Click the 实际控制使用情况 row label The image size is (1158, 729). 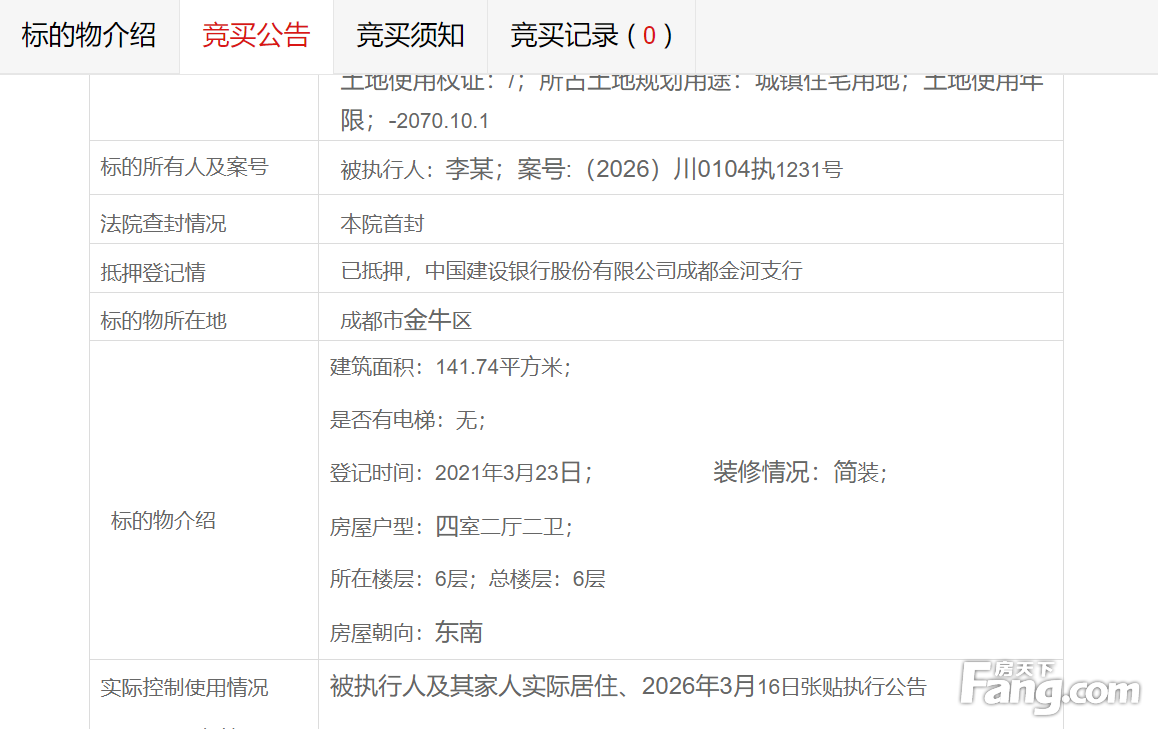tap(184, 688)
